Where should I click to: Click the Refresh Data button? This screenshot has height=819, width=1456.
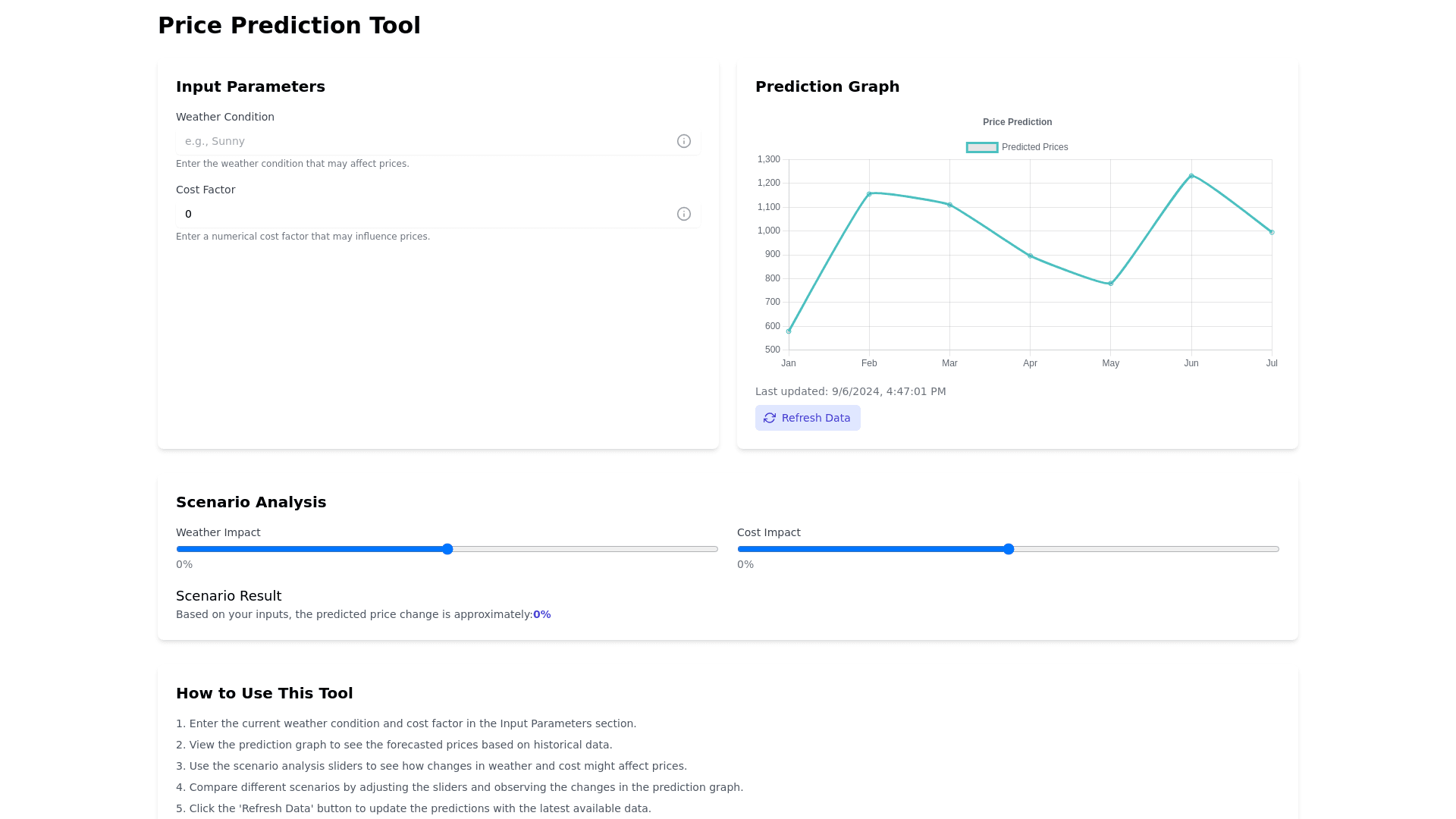(x=808, y=418)
